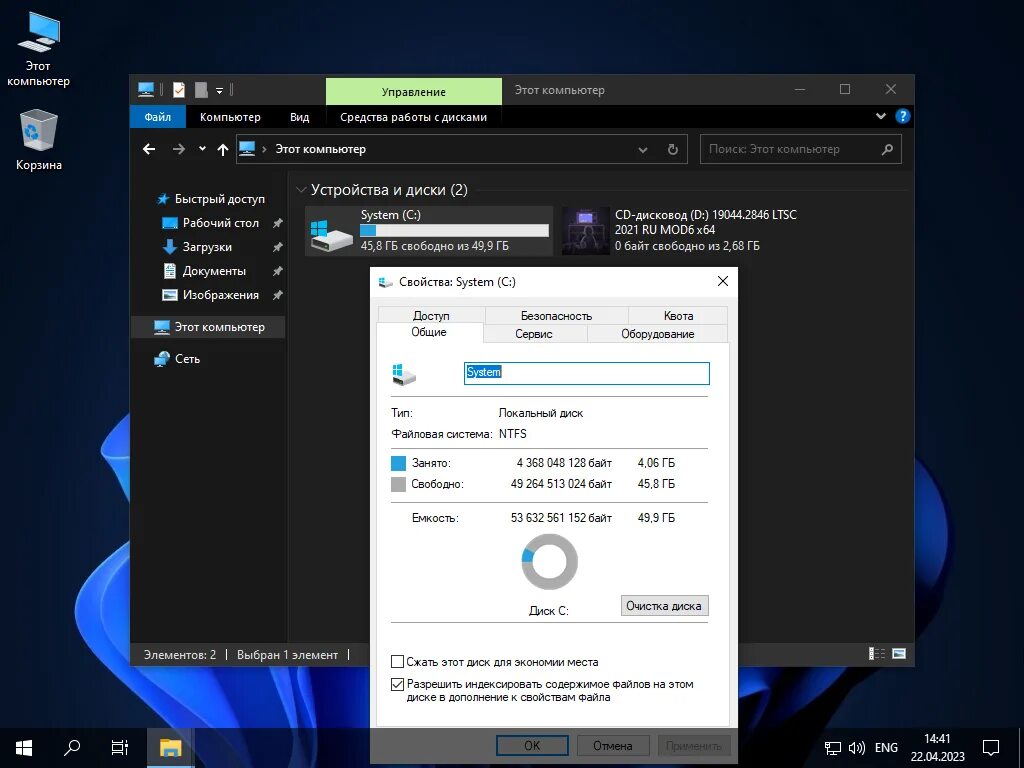Open the Вид ribbon tab
Viewport: 1024px width, 768px height.
[300, 117]
